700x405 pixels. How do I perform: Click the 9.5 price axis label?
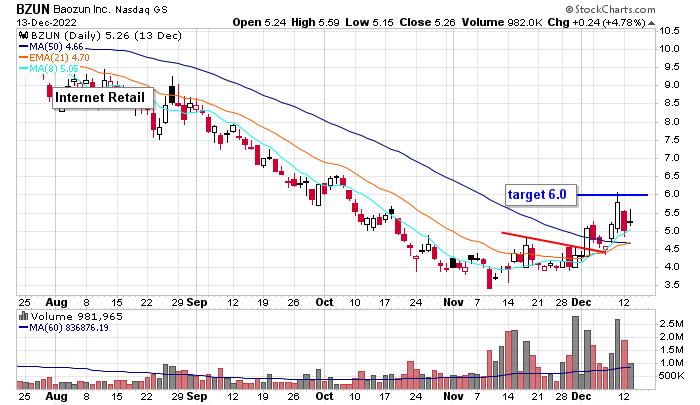(672, 67)
